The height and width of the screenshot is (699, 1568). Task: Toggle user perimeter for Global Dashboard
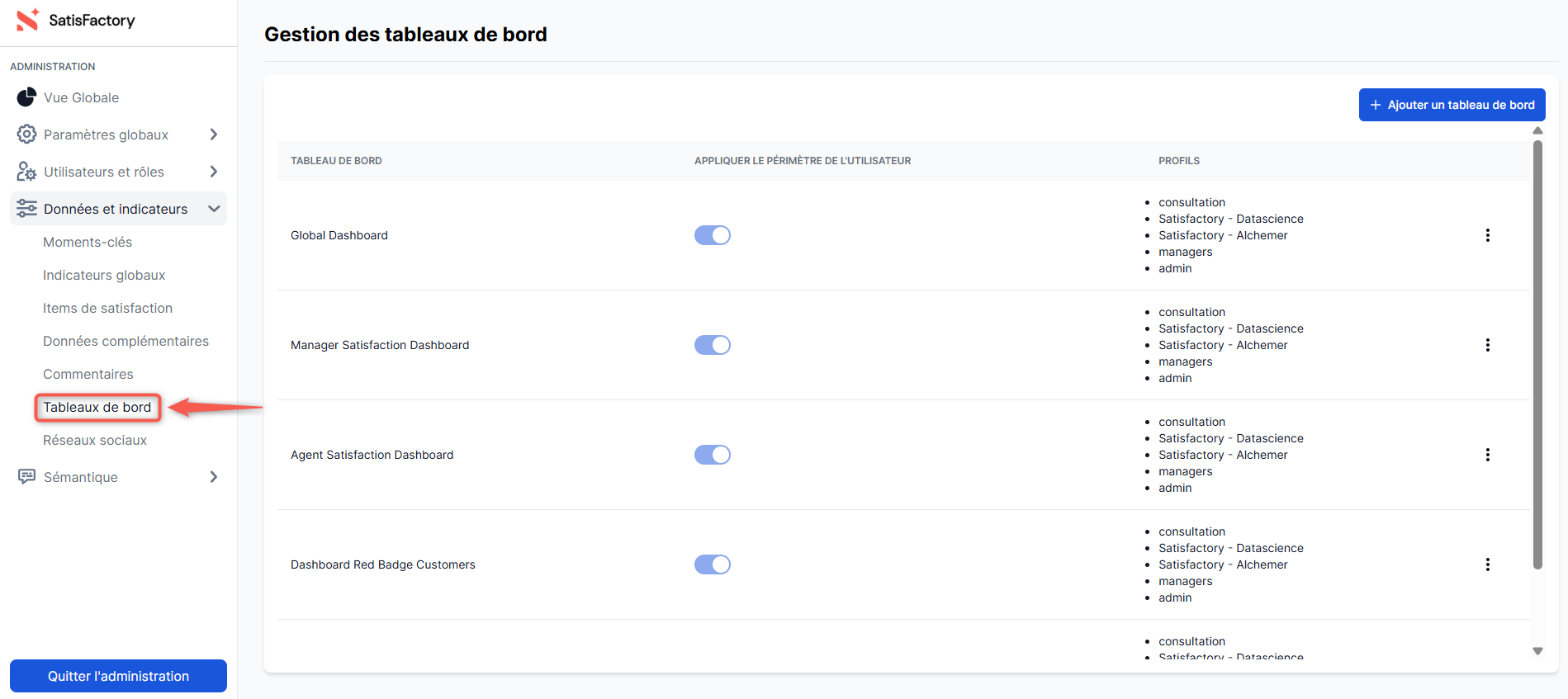(712, 235)
